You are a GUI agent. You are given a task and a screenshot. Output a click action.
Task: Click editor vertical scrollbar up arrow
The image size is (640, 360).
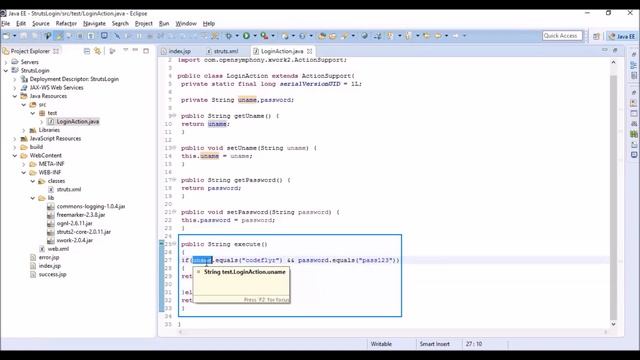pos(613,62)
